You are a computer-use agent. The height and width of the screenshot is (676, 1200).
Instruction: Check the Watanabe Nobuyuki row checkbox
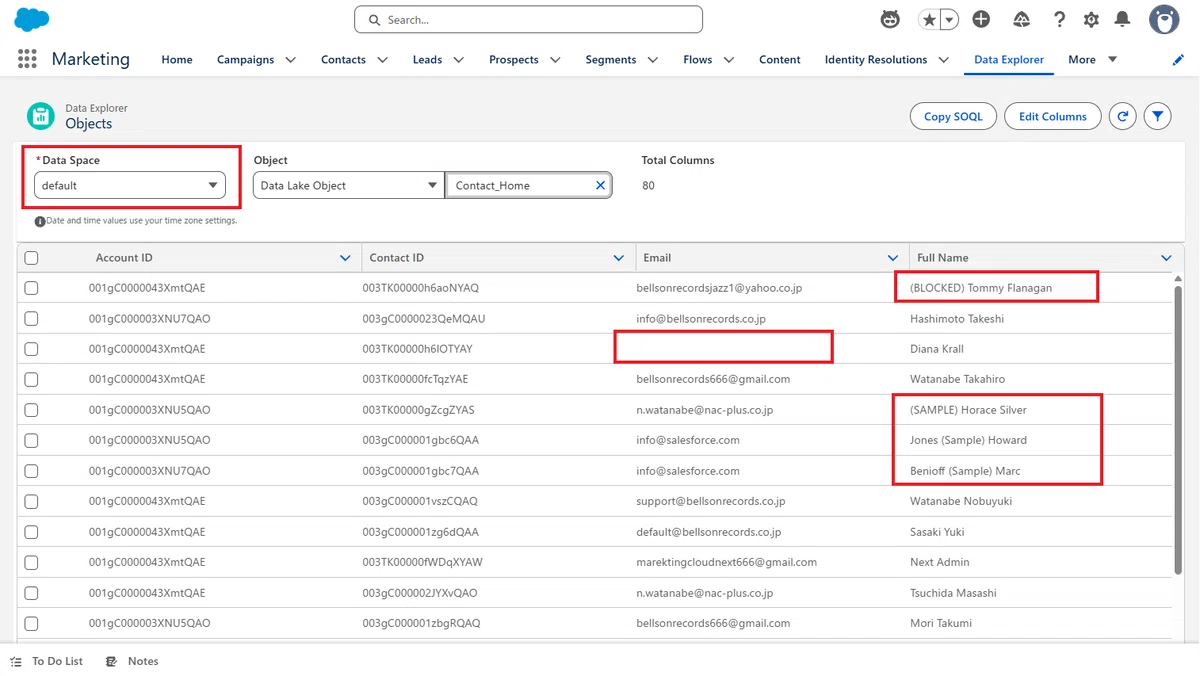pos(31,501)
